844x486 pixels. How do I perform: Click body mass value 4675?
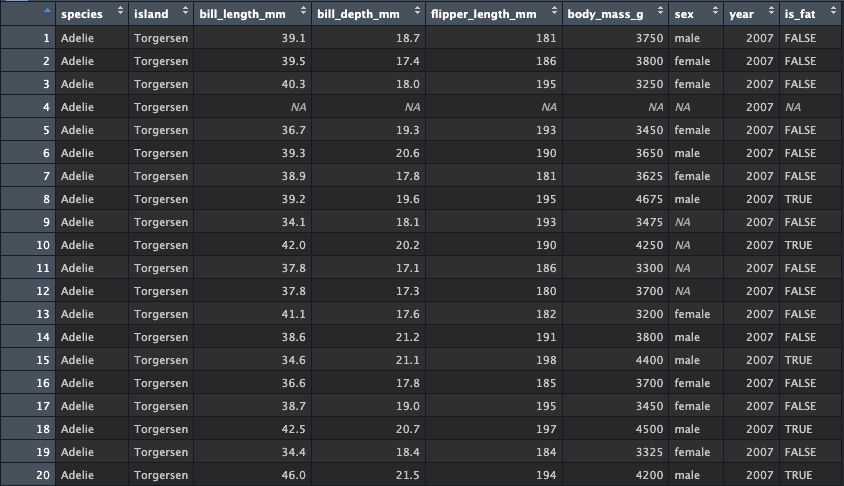tap(649, 199)
